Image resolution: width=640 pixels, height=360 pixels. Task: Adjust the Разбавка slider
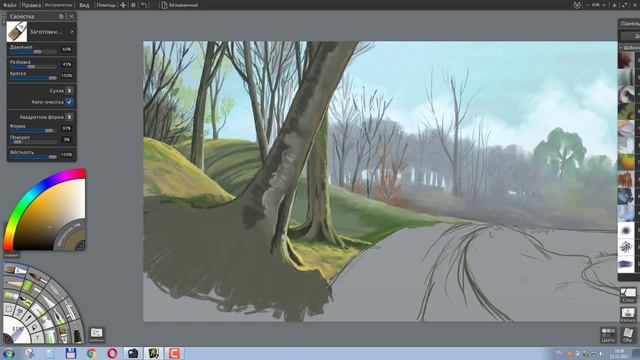[33, 67]
